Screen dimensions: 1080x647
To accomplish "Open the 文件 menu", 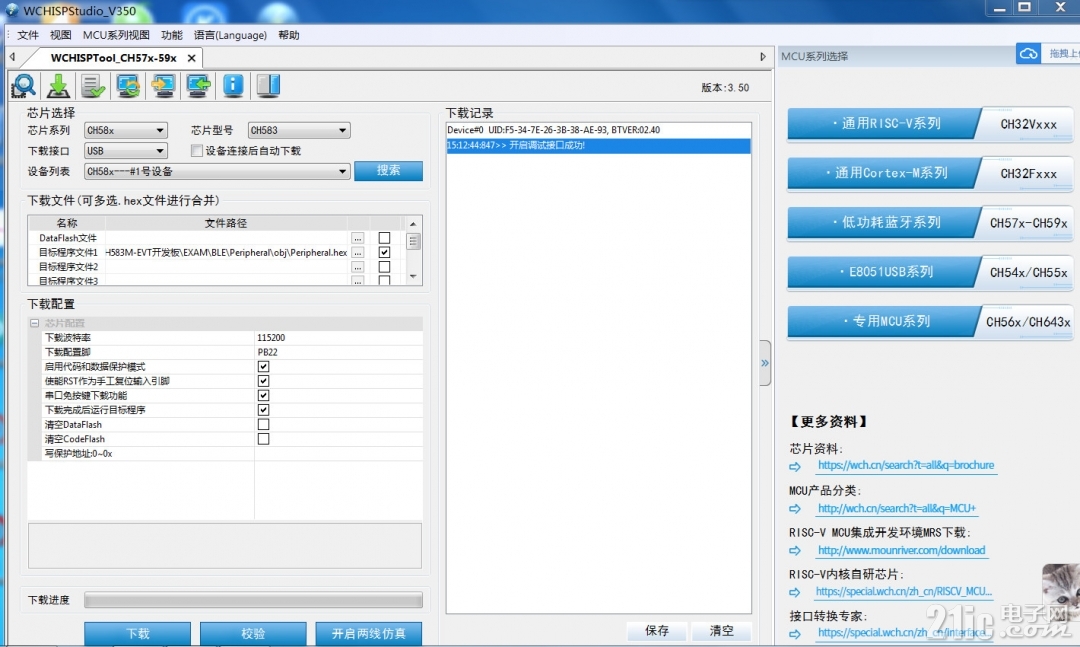I will [28, 35].
